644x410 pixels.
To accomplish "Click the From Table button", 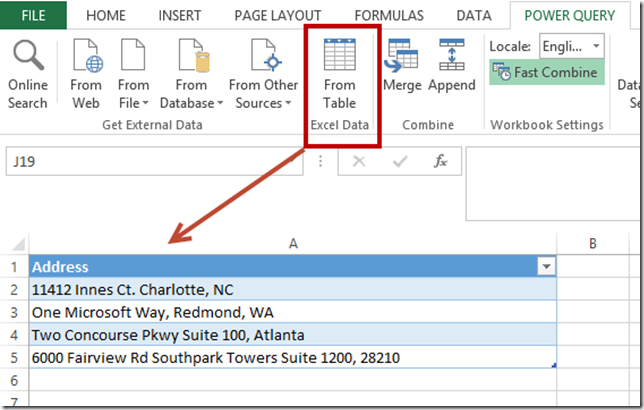I will (340, 74).
